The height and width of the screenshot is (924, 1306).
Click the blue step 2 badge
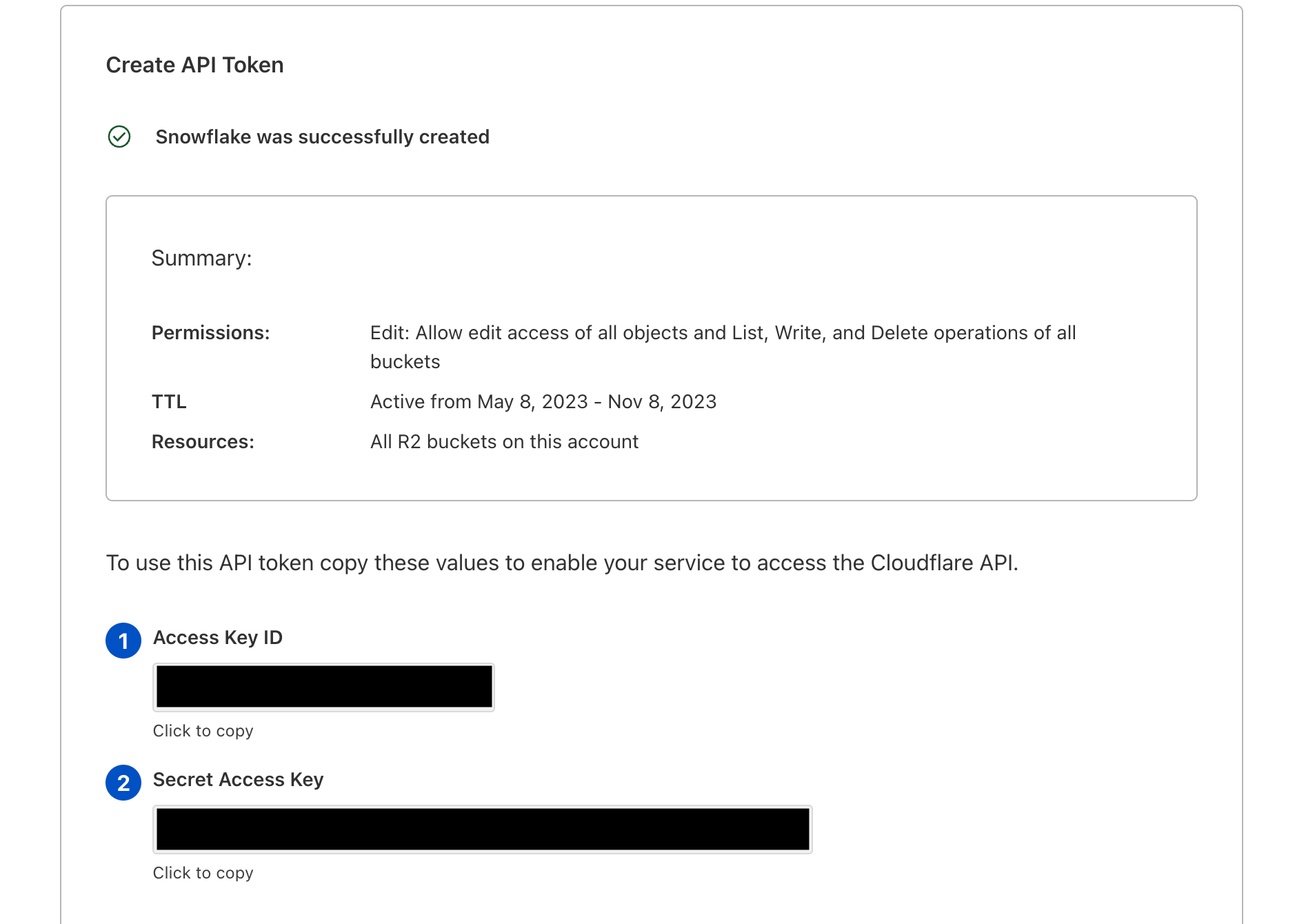coord(123,783)
